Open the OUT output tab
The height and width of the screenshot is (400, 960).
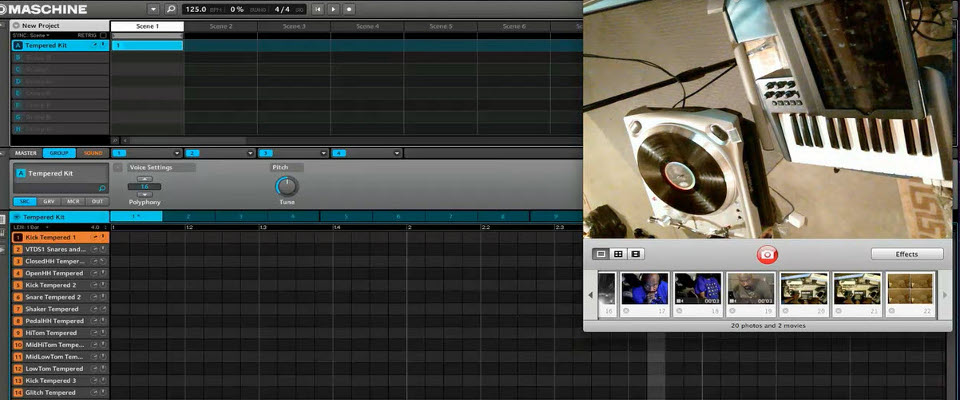coord(96,201)
